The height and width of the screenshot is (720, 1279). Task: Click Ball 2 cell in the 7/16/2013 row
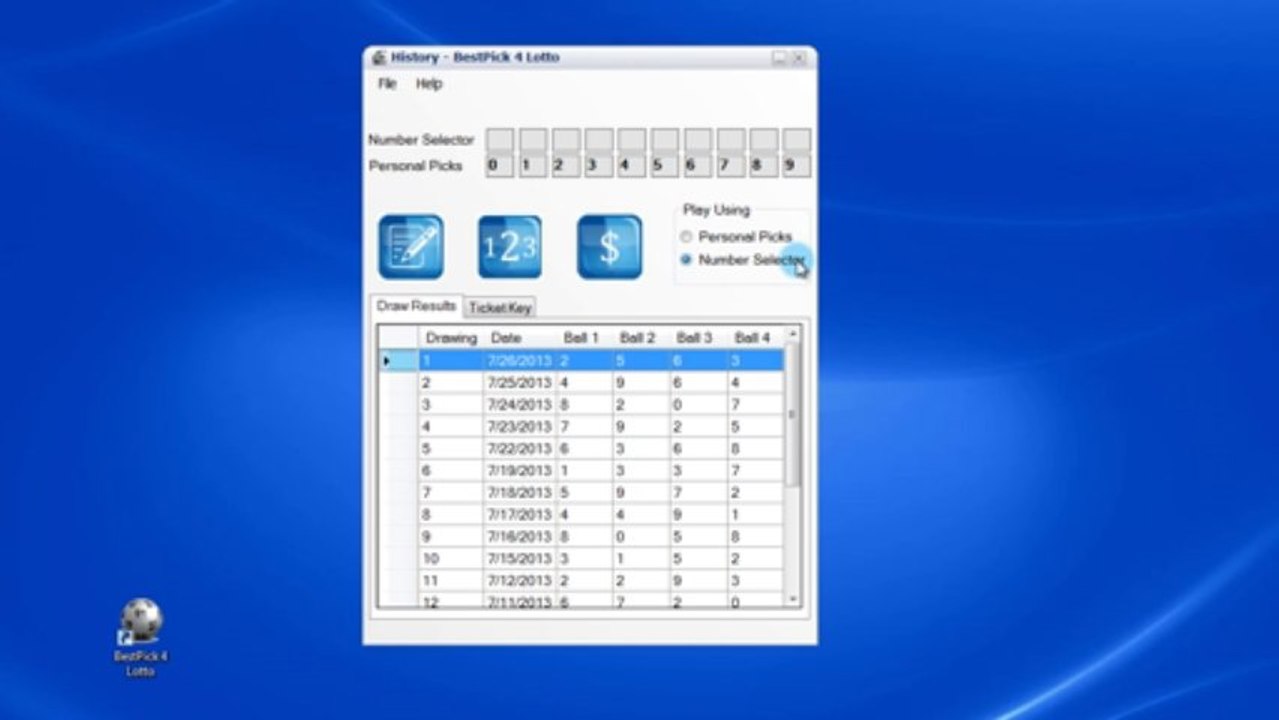click(x=640, y=536)
